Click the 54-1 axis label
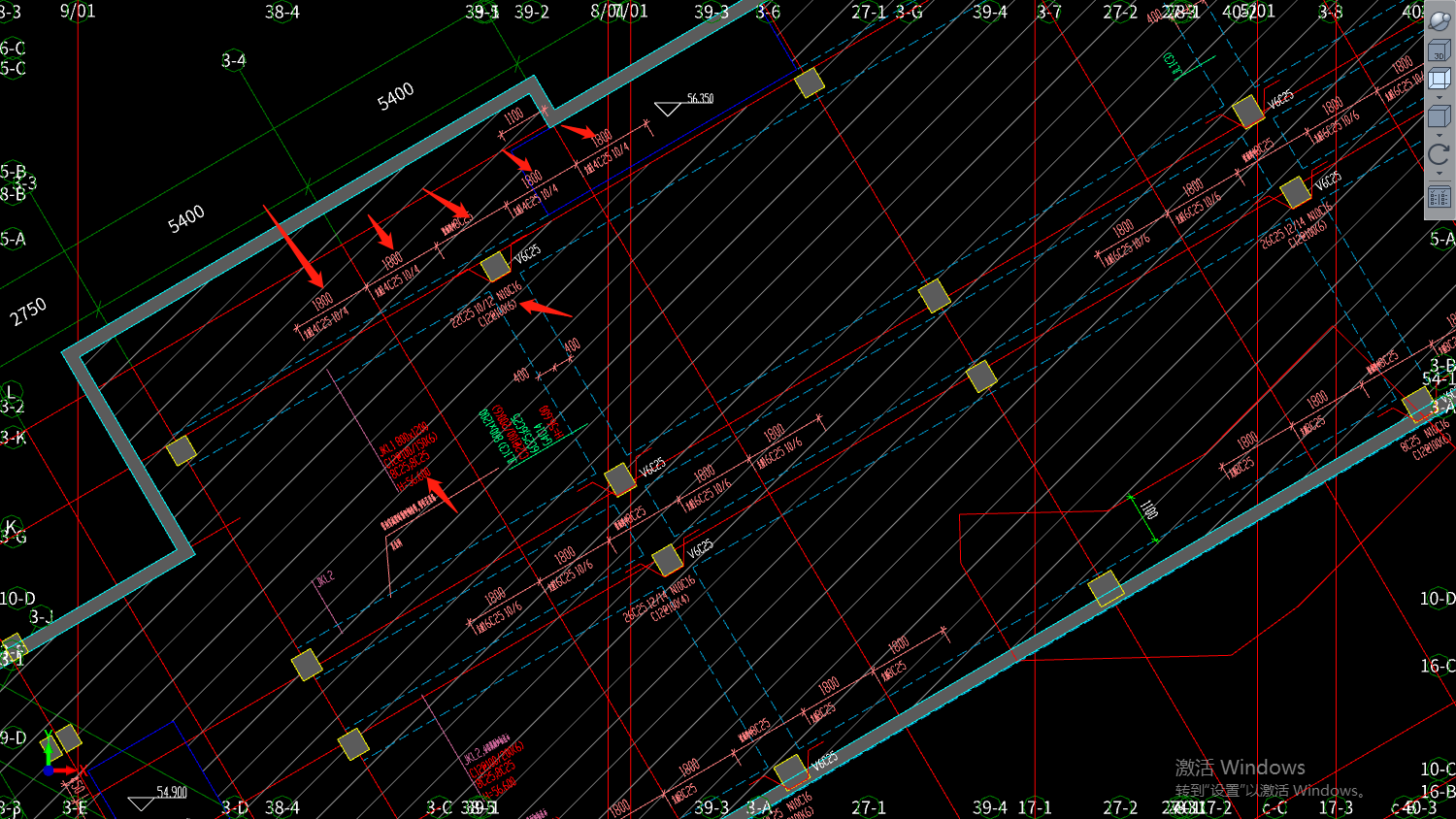 [x=1439, y=378]
